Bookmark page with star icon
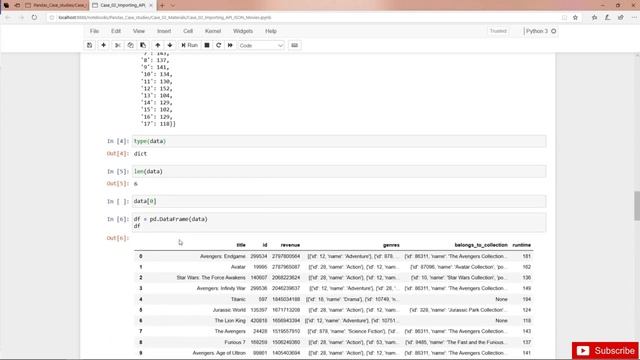The width and height of the screenshot is (640, 360). [x=576, y=18]
